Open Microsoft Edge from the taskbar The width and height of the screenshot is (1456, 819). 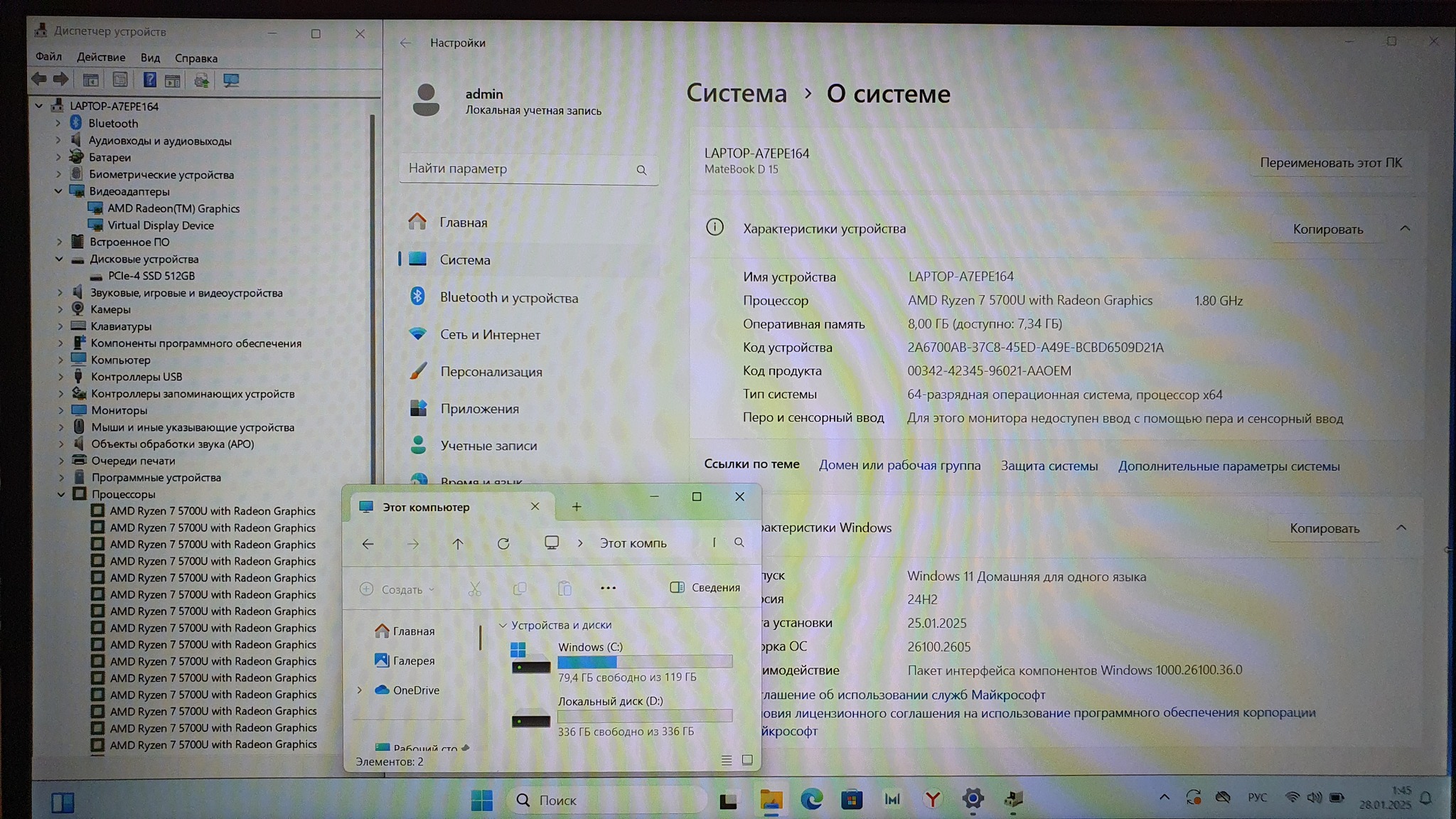click(x=811, y=800)
